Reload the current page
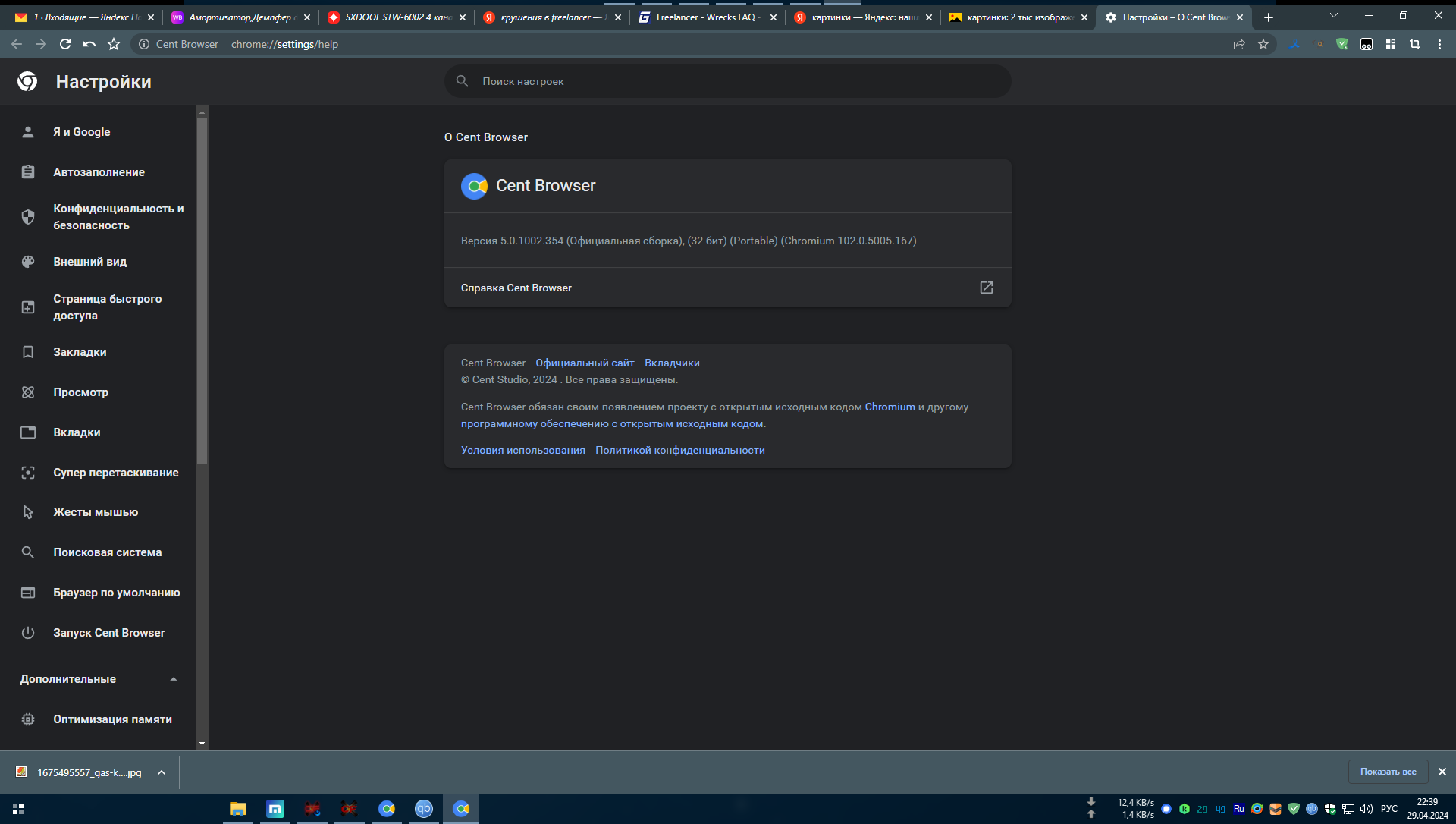 (x=65, y=44)
